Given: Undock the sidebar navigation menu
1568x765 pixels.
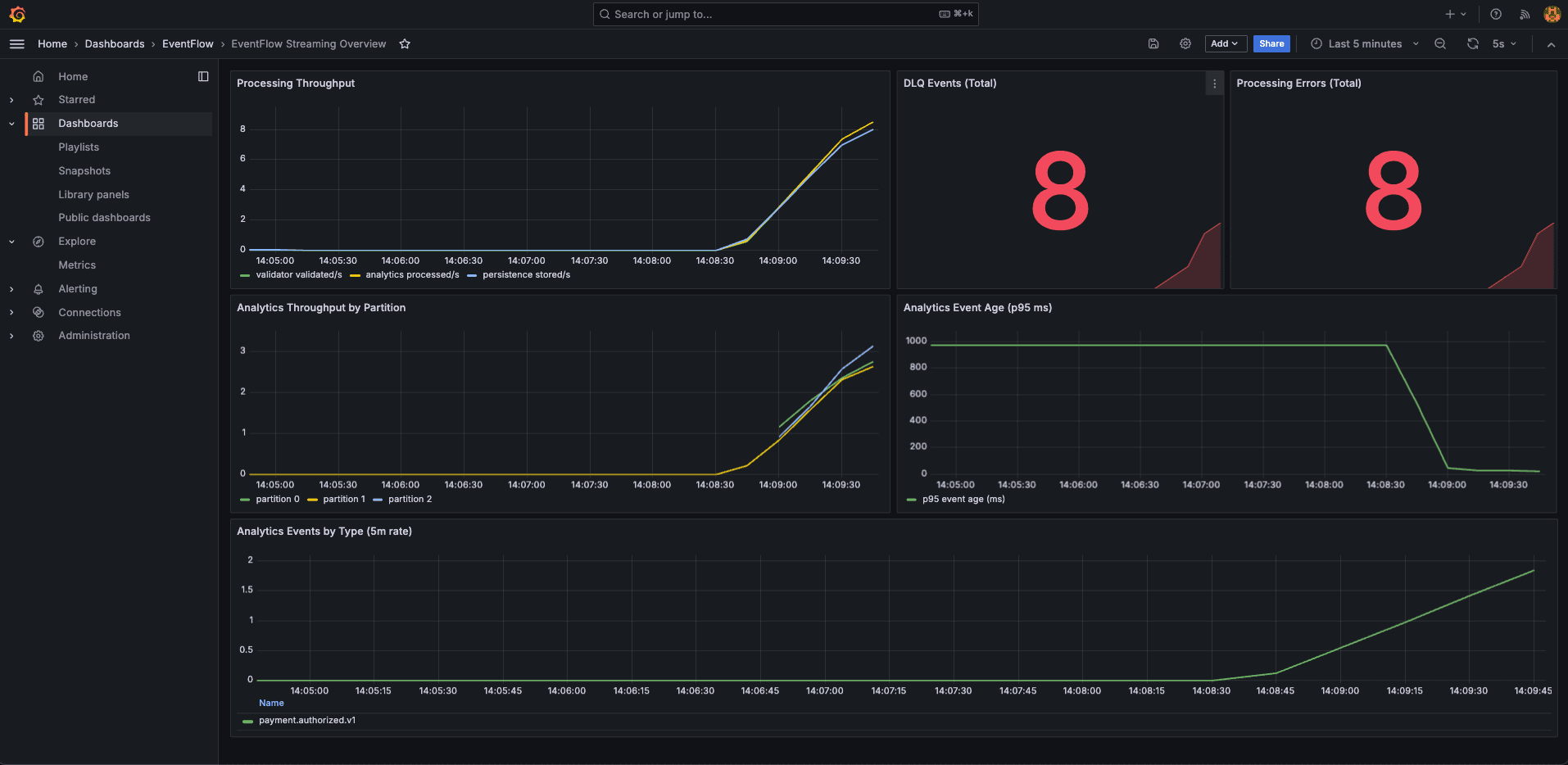Looking at the screenshot, I should point(203,76).
